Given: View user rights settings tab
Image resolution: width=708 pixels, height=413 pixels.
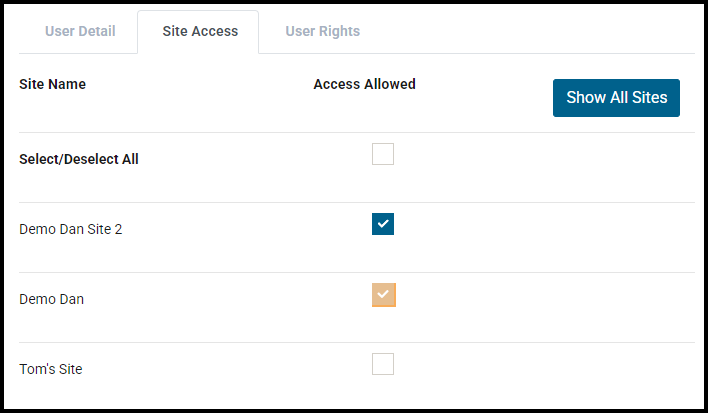Looking at the screenshot, I should 322,31.
